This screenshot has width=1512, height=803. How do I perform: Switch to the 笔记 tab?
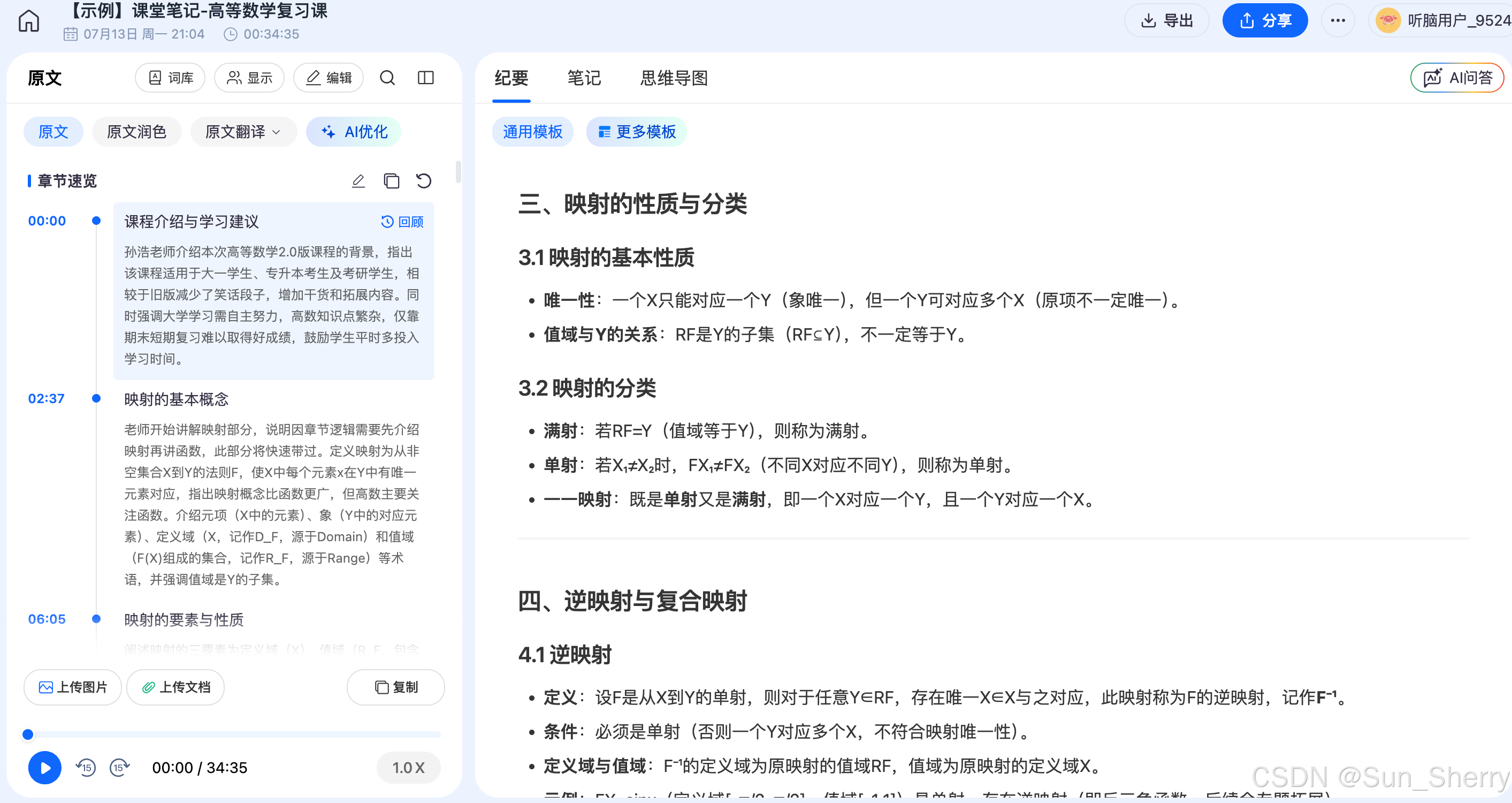(584, 78)
